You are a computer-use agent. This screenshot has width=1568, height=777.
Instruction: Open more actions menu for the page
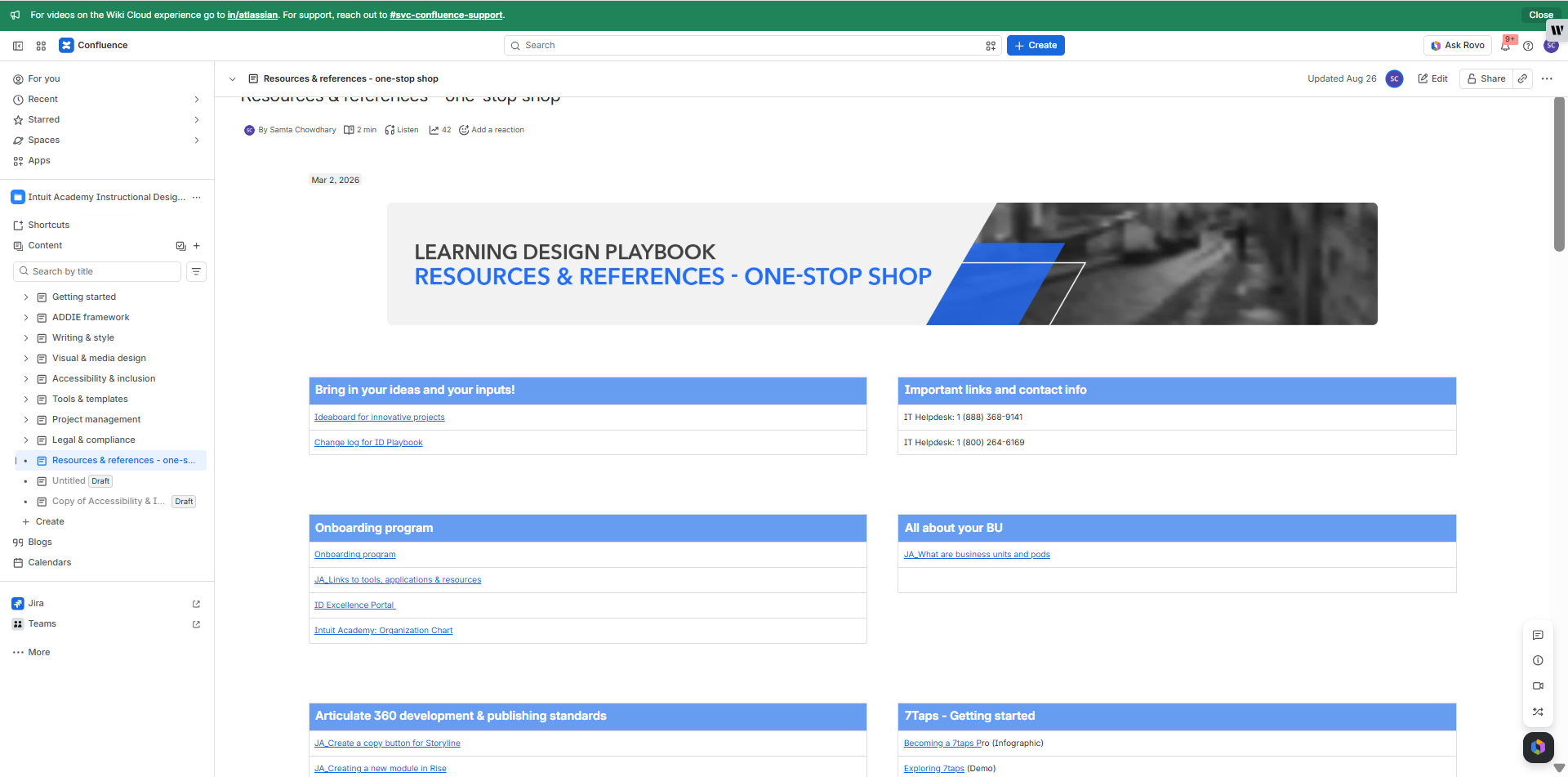pos(1547,78)
